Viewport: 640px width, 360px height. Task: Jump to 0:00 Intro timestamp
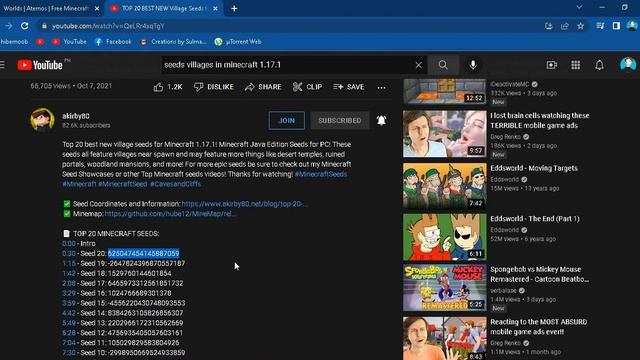pyautogui.click(x=69, y=244)
